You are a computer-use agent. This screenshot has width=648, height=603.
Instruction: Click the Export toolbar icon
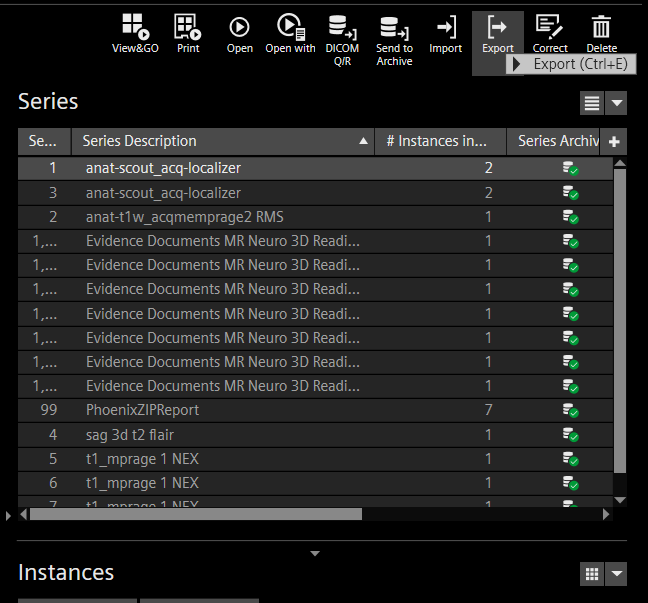tap(497, 27)
